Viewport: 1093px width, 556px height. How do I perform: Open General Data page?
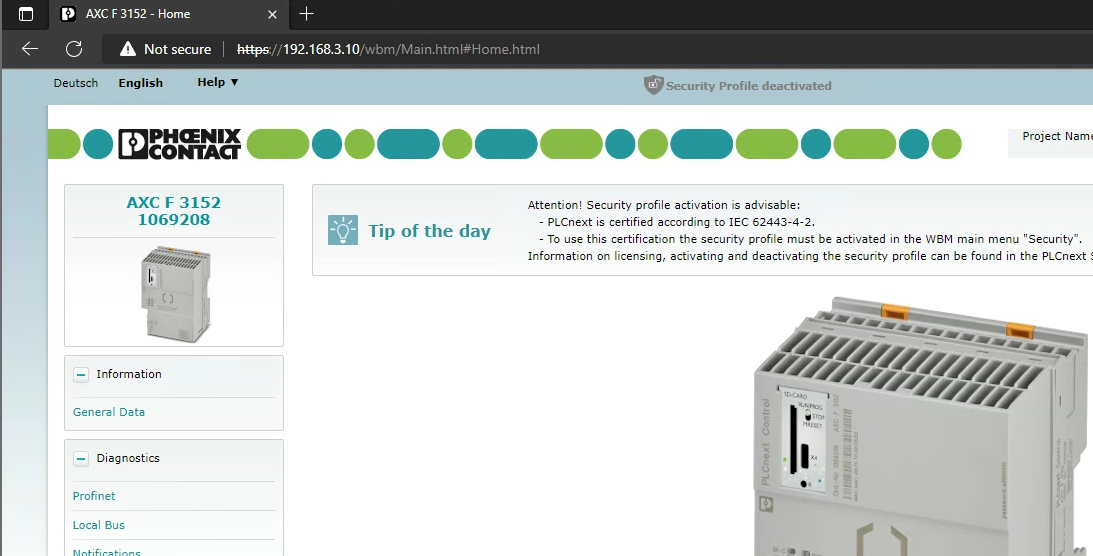109,412
